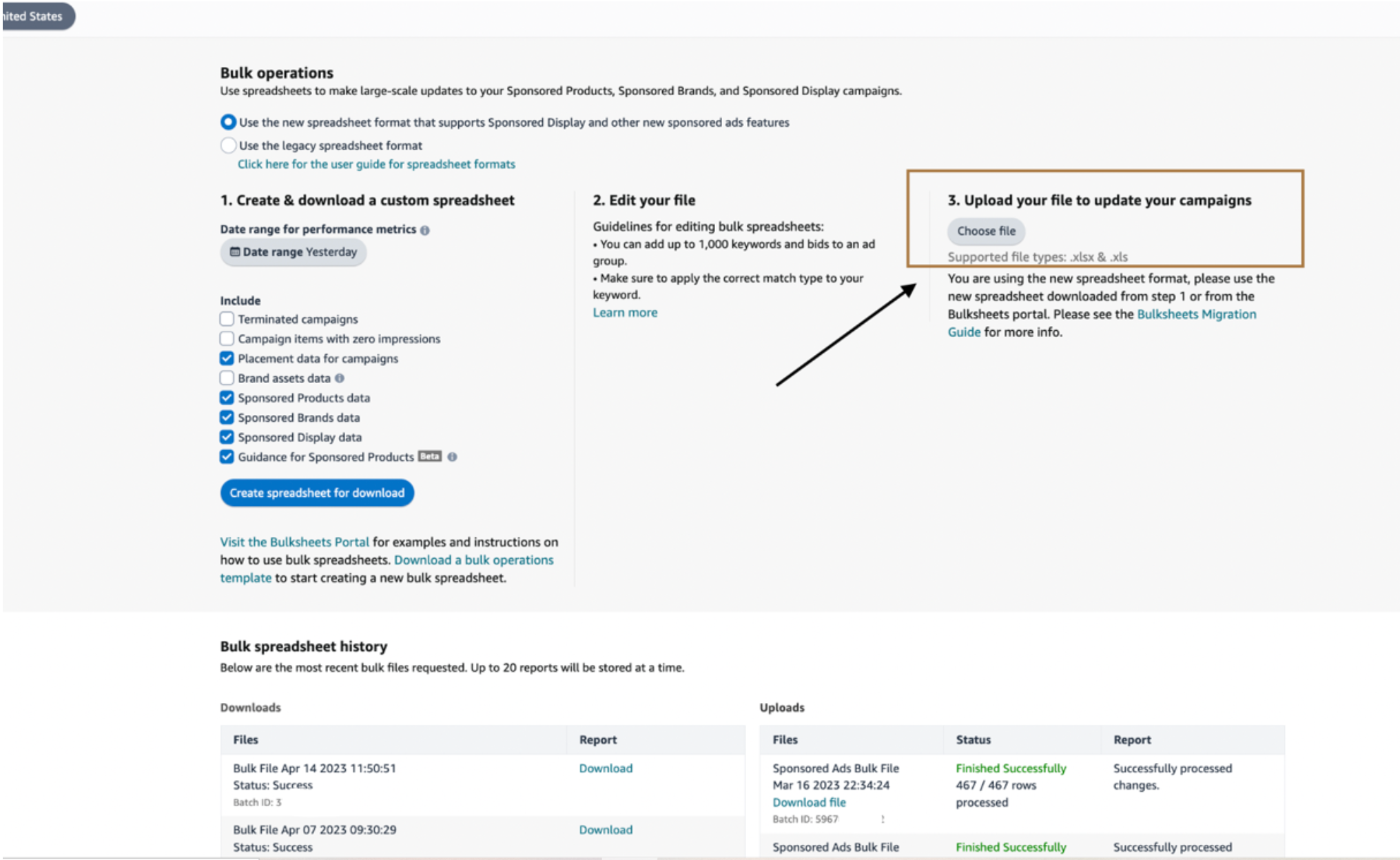Select the legacy spreadsheet format option

(228, 145)
